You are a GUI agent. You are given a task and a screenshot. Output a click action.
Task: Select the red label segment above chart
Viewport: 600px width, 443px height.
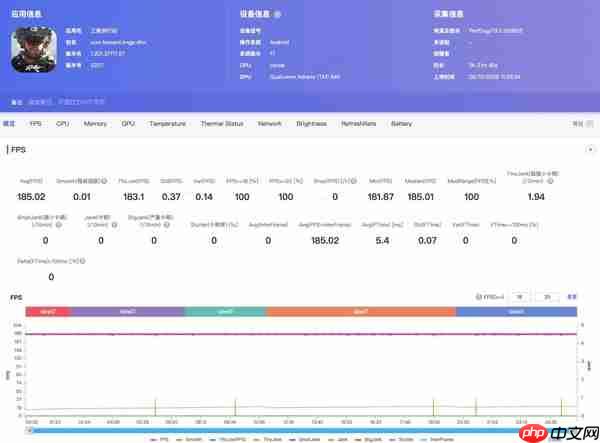(48, 312)
